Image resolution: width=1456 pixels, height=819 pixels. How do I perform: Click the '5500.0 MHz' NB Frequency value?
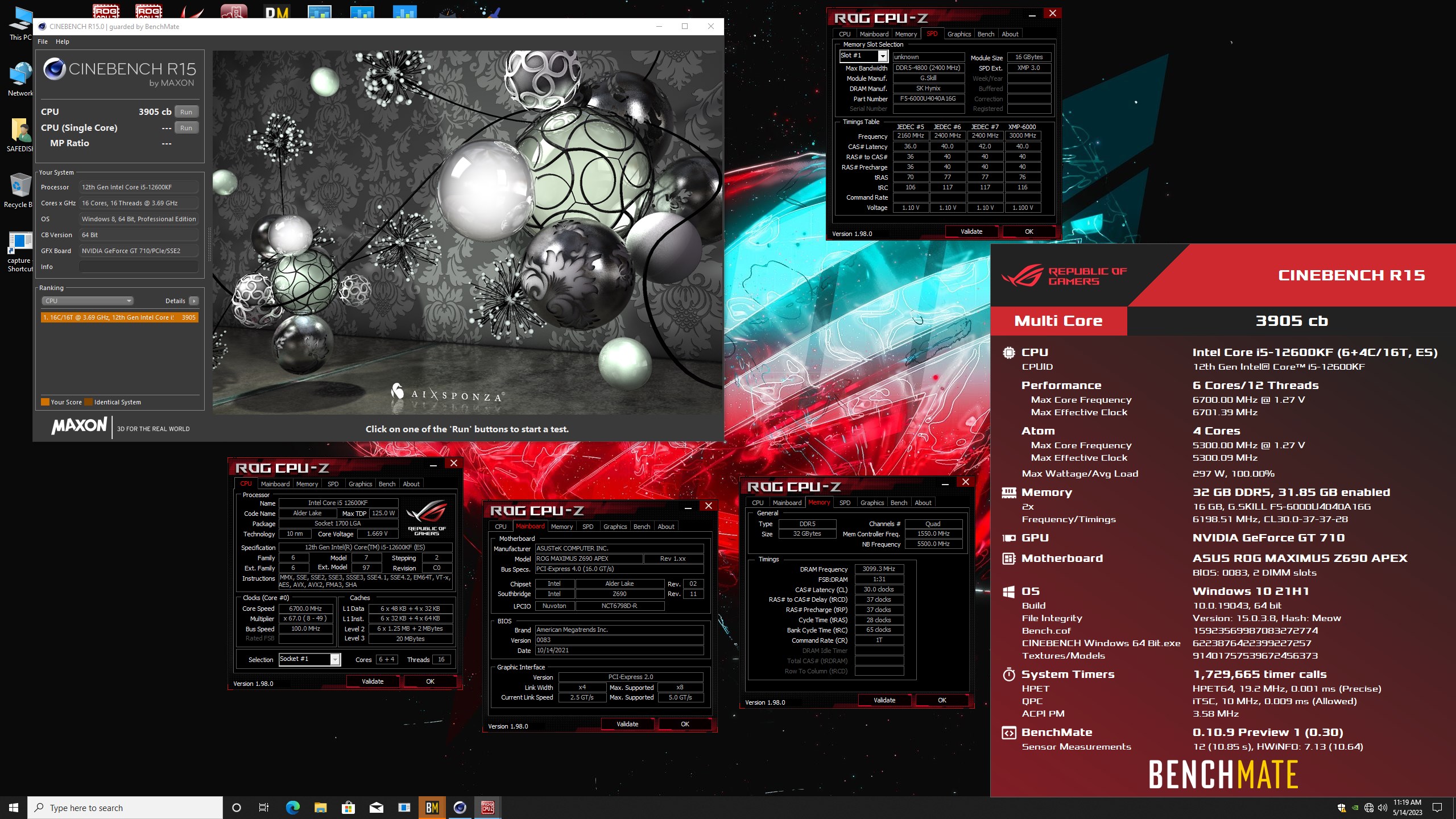[933, 544]
